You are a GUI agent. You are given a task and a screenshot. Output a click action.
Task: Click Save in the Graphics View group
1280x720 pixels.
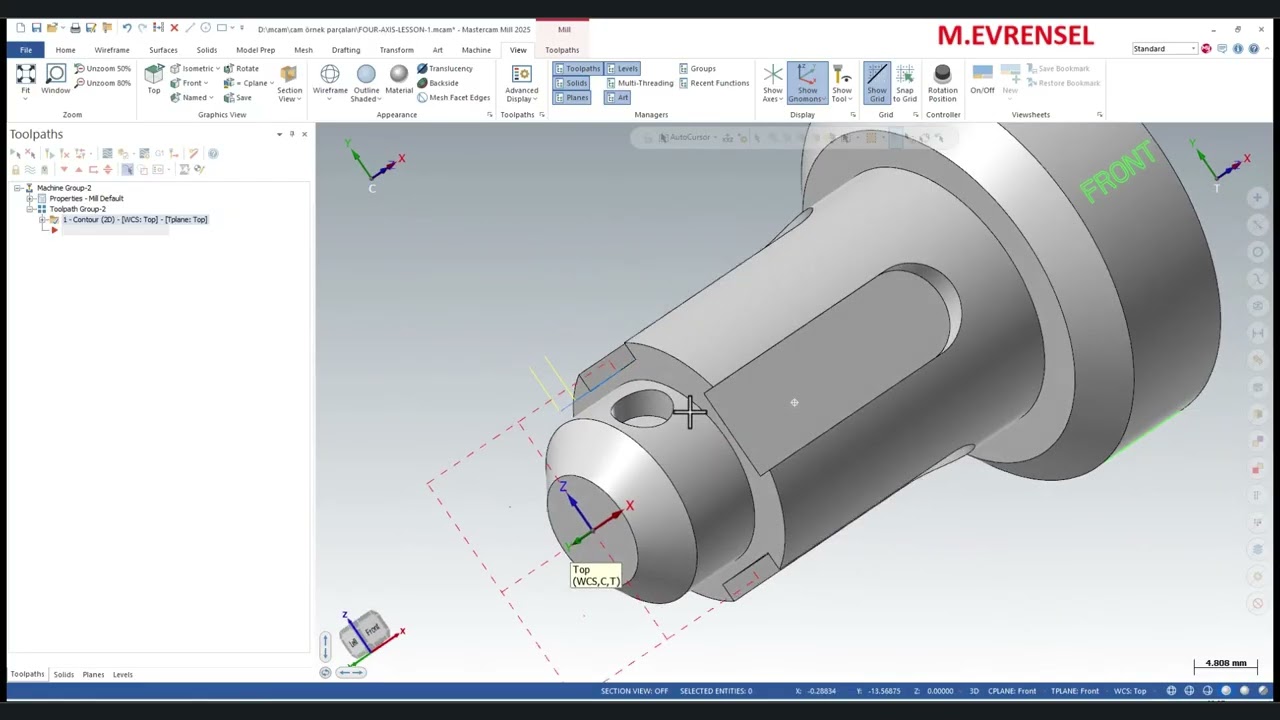(x=238, y=97)
